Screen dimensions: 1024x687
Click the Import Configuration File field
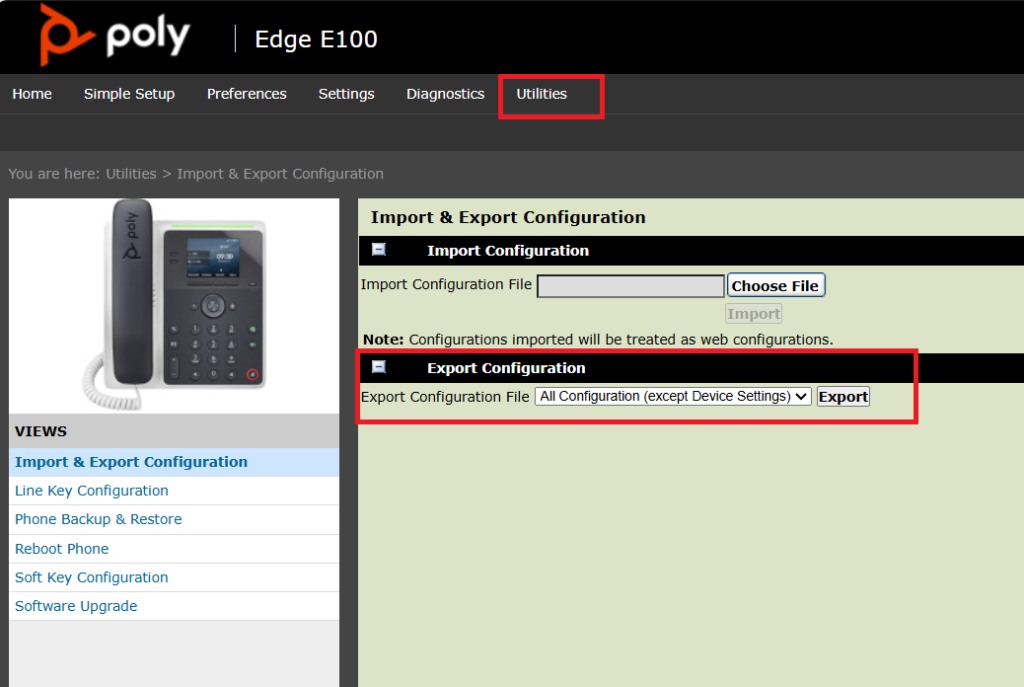tap(630, 286)
